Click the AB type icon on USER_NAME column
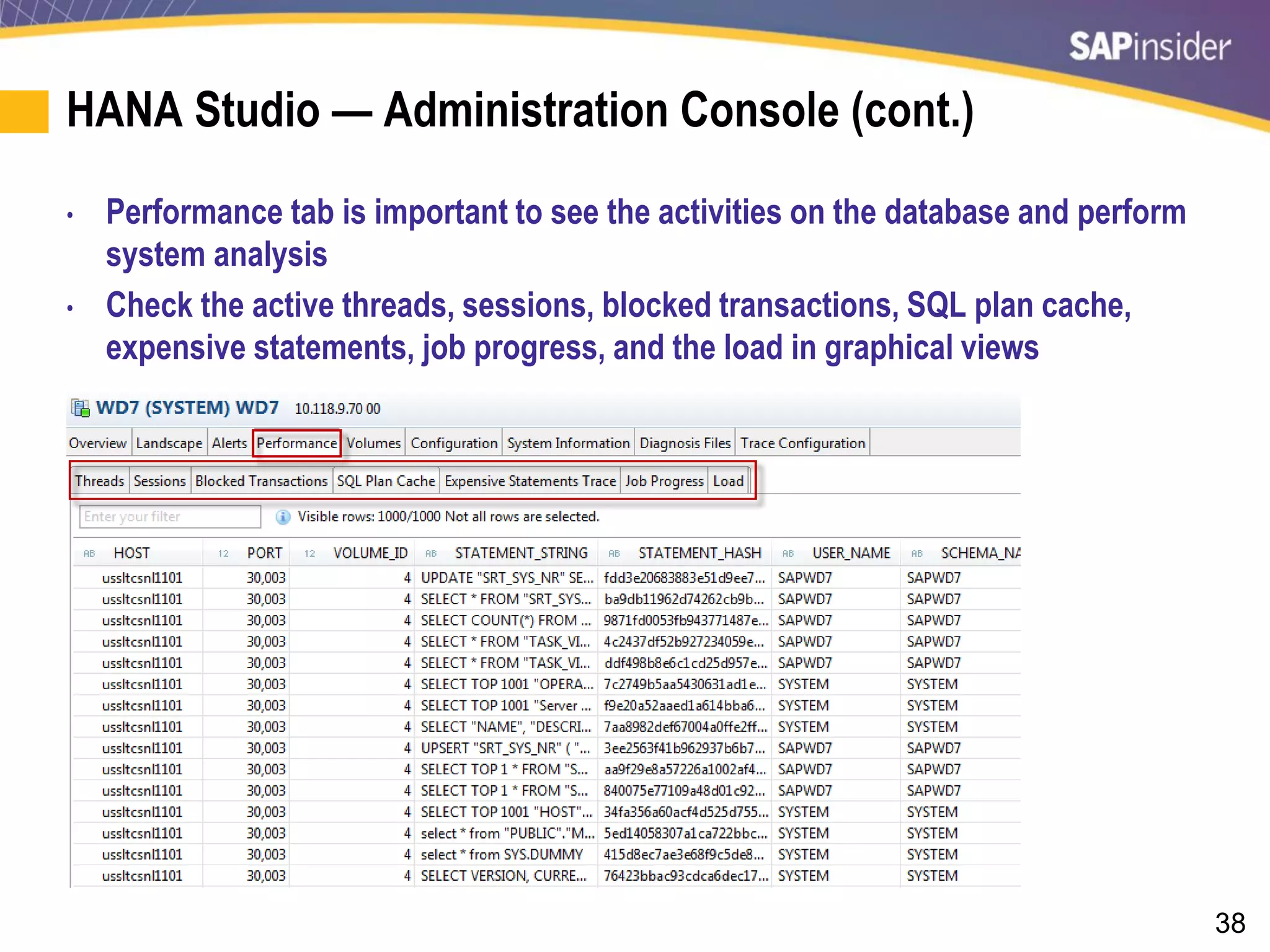 point(788,553)
